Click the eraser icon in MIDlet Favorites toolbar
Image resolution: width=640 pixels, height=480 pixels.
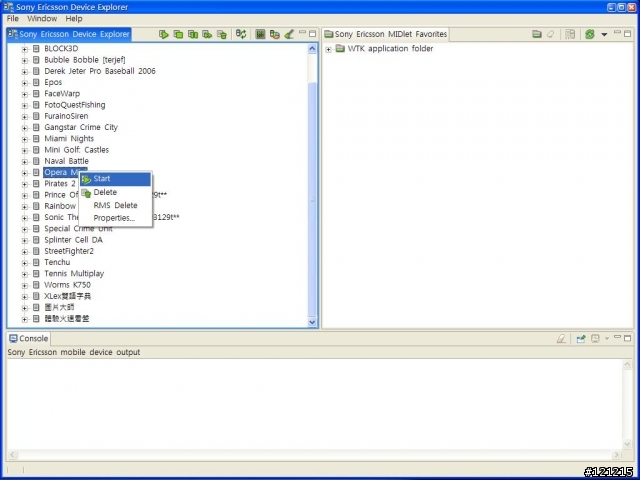tap(551, 34)
